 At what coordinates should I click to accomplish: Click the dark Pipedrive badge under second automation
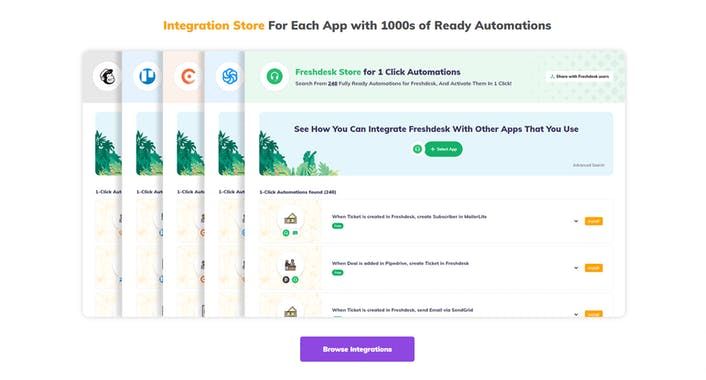(286, 280)
